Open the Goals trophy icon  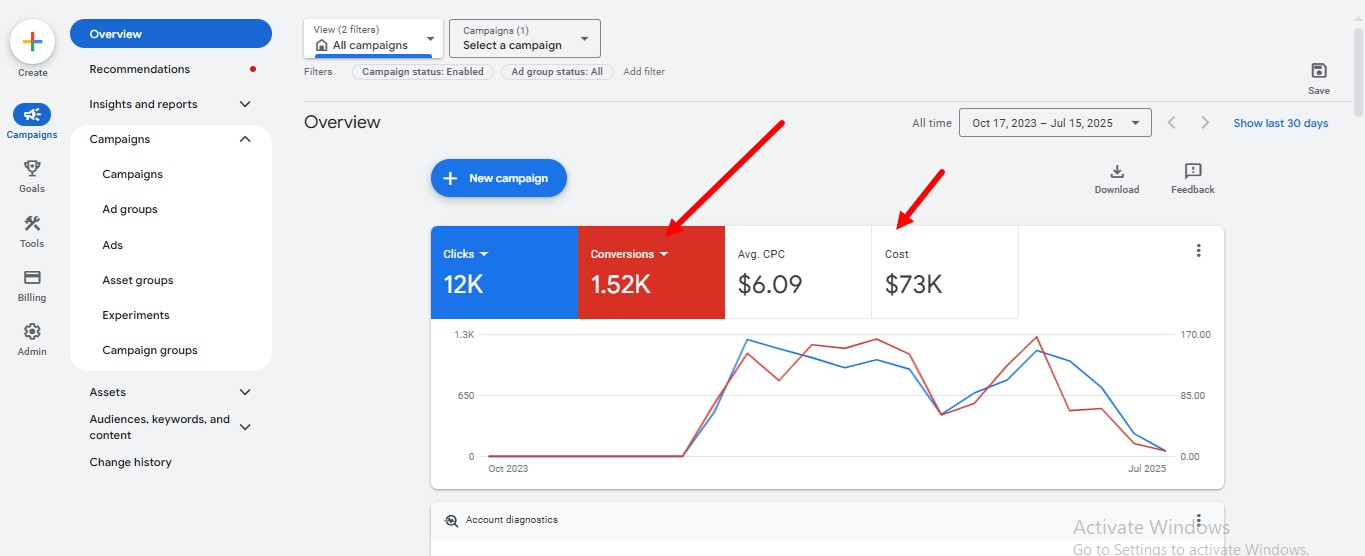click(x=32, y=168)
